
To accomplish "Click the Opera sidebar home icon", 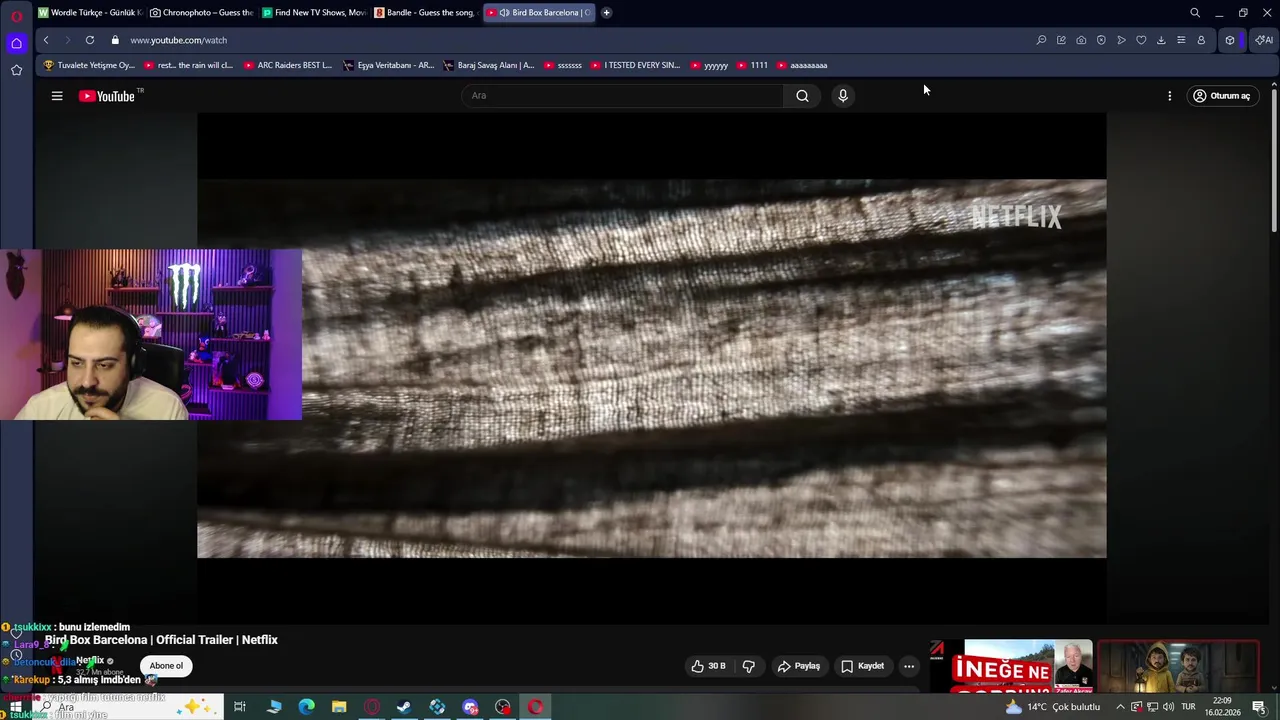I will pyautogui.click(x=16, y=43).
